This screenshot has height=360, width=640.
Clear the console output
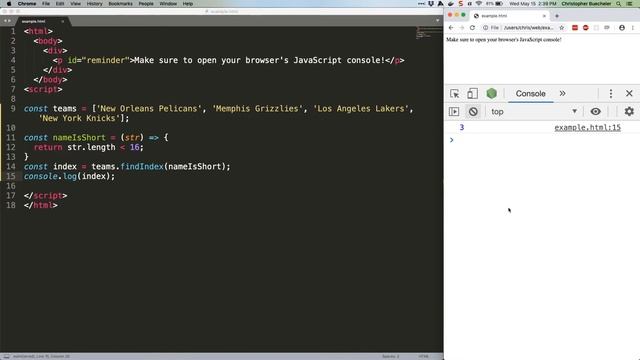click(x=473, y=111)
